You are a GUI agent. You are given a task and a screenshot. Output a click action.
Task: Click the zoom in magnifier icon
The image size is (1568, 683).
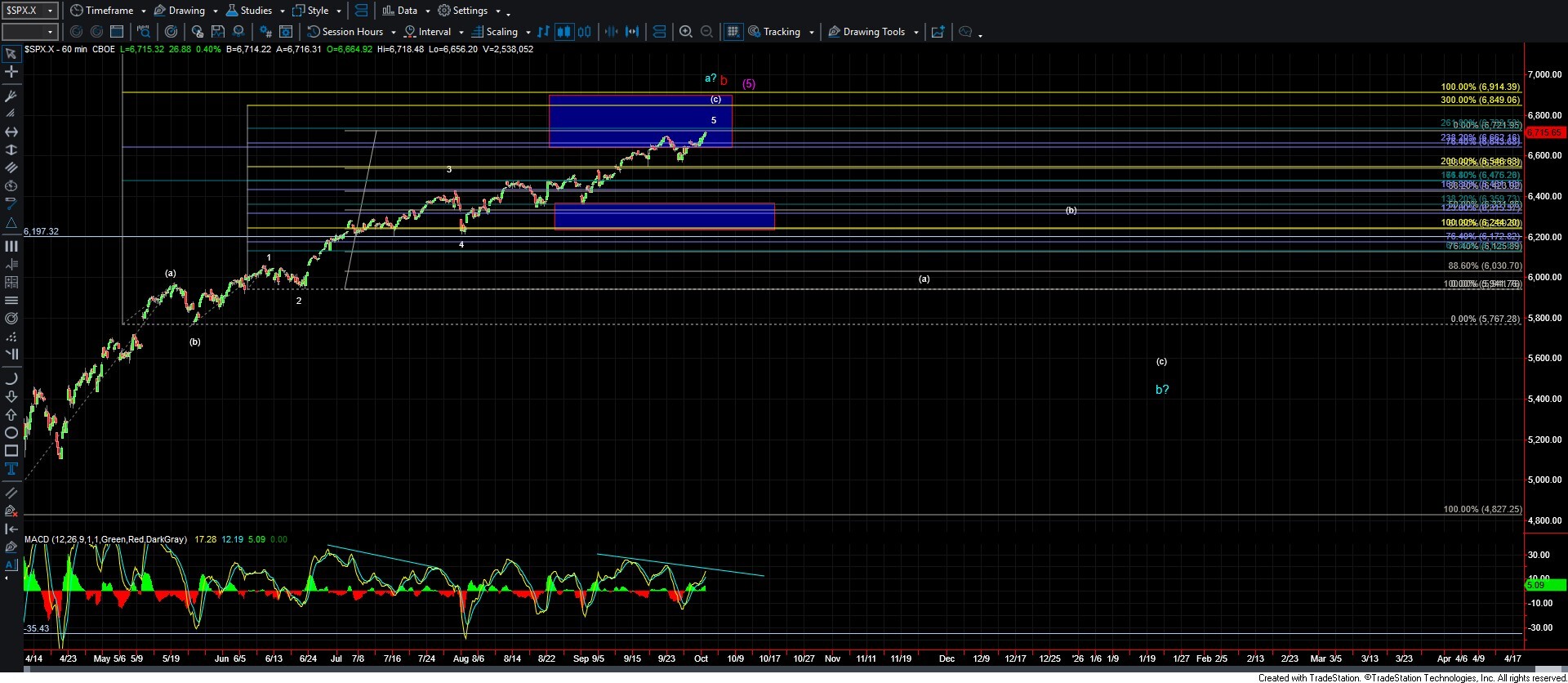(686, 32)
